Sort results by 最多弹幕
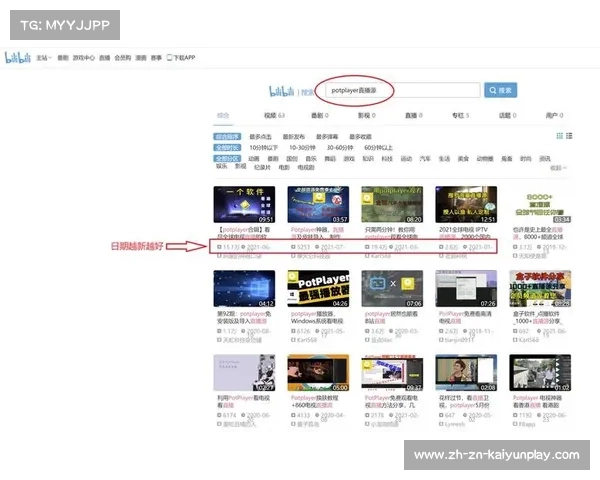Screen dimensions: 600x480 coord(327,137)
